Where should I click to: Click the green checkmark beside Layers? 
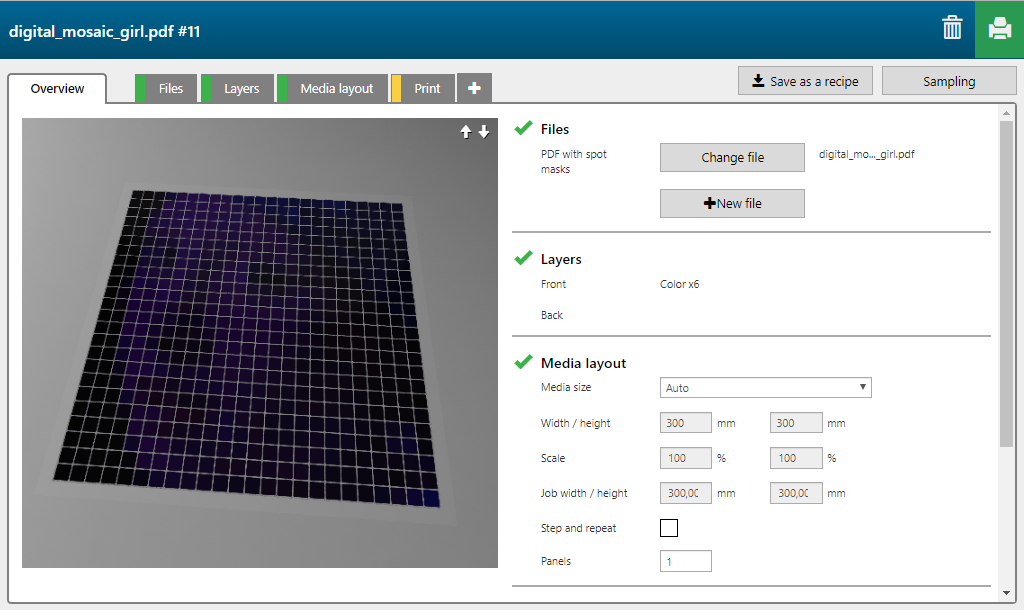pyautogui.click(x=523, y=258)
